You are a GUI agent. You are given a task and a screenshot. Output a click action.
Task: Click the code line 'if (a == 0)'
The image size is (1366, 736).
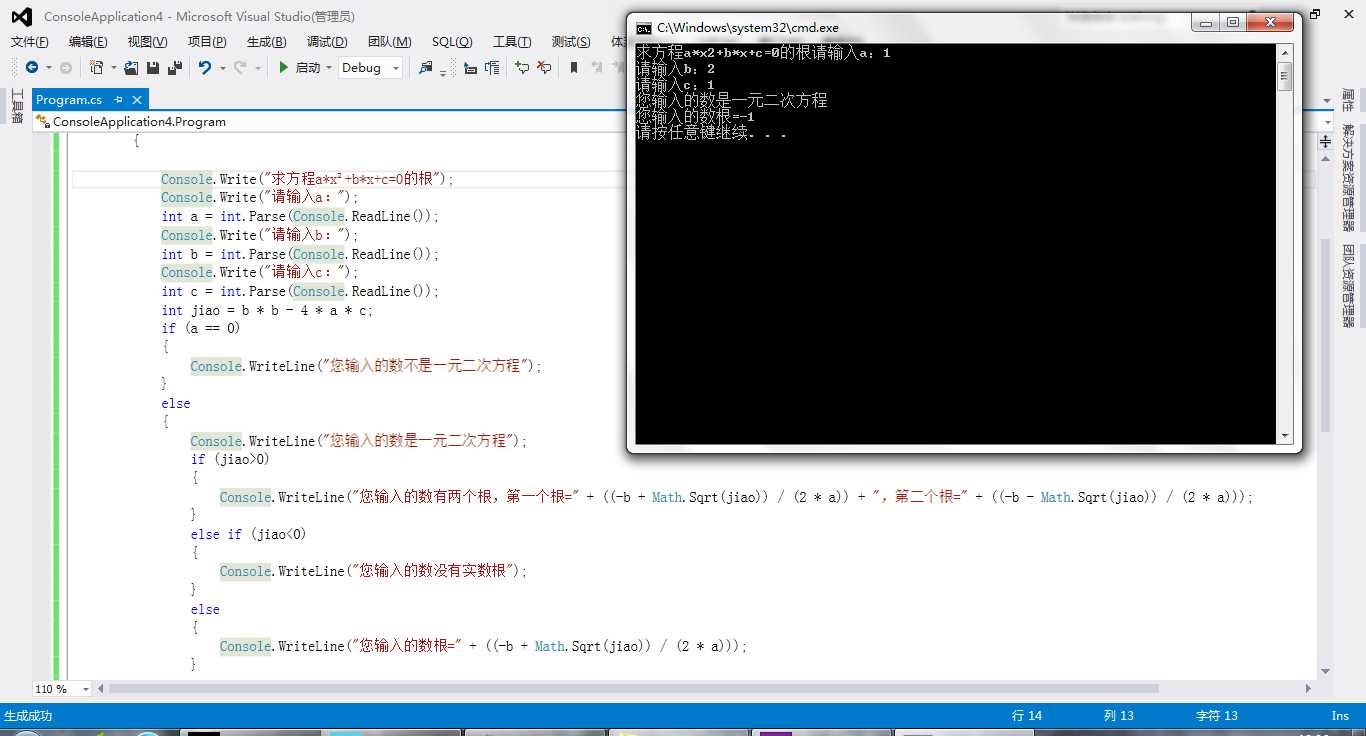[x=201, y=328]
